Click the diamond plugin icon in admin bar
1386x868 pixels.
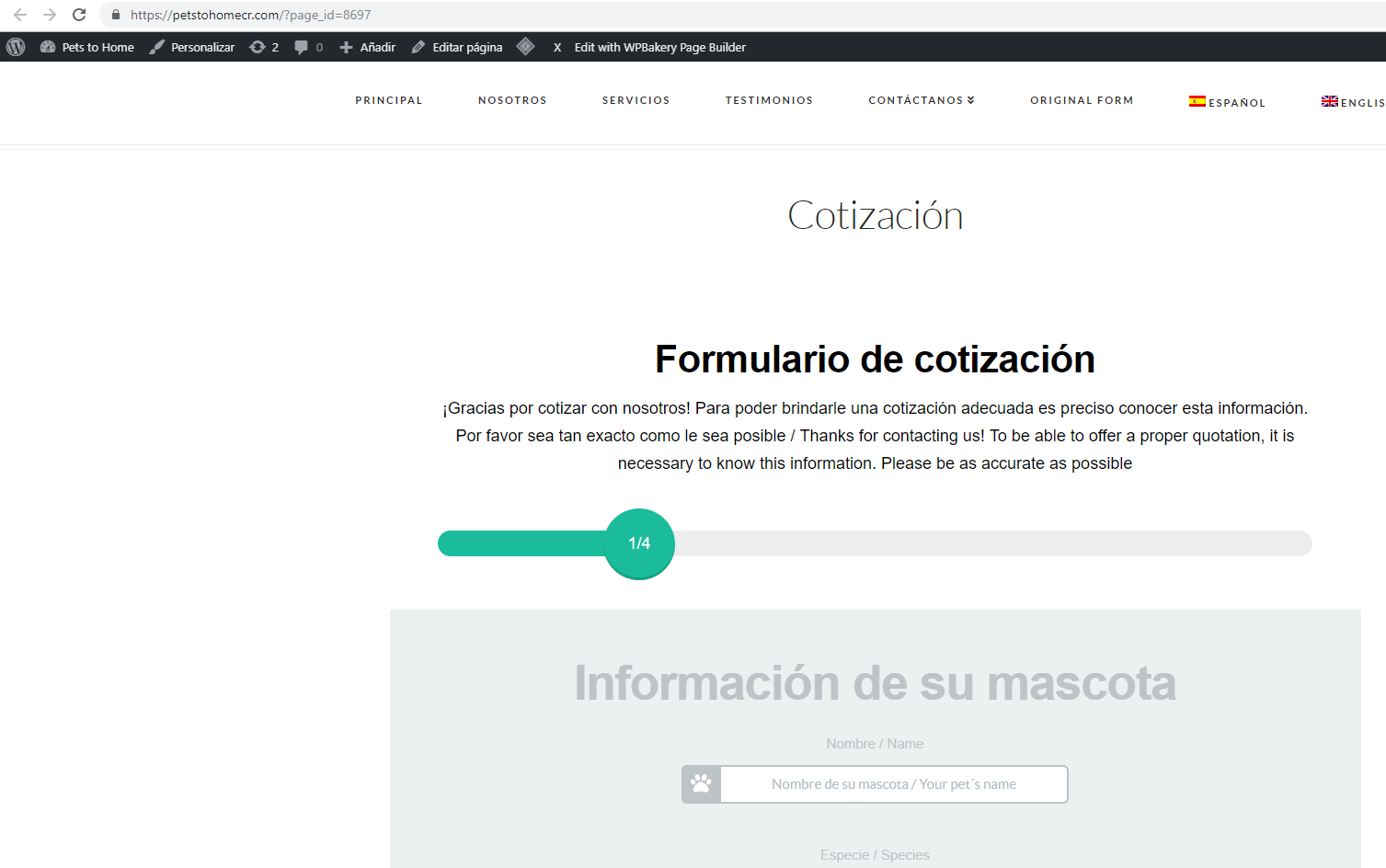click(525, 47)
